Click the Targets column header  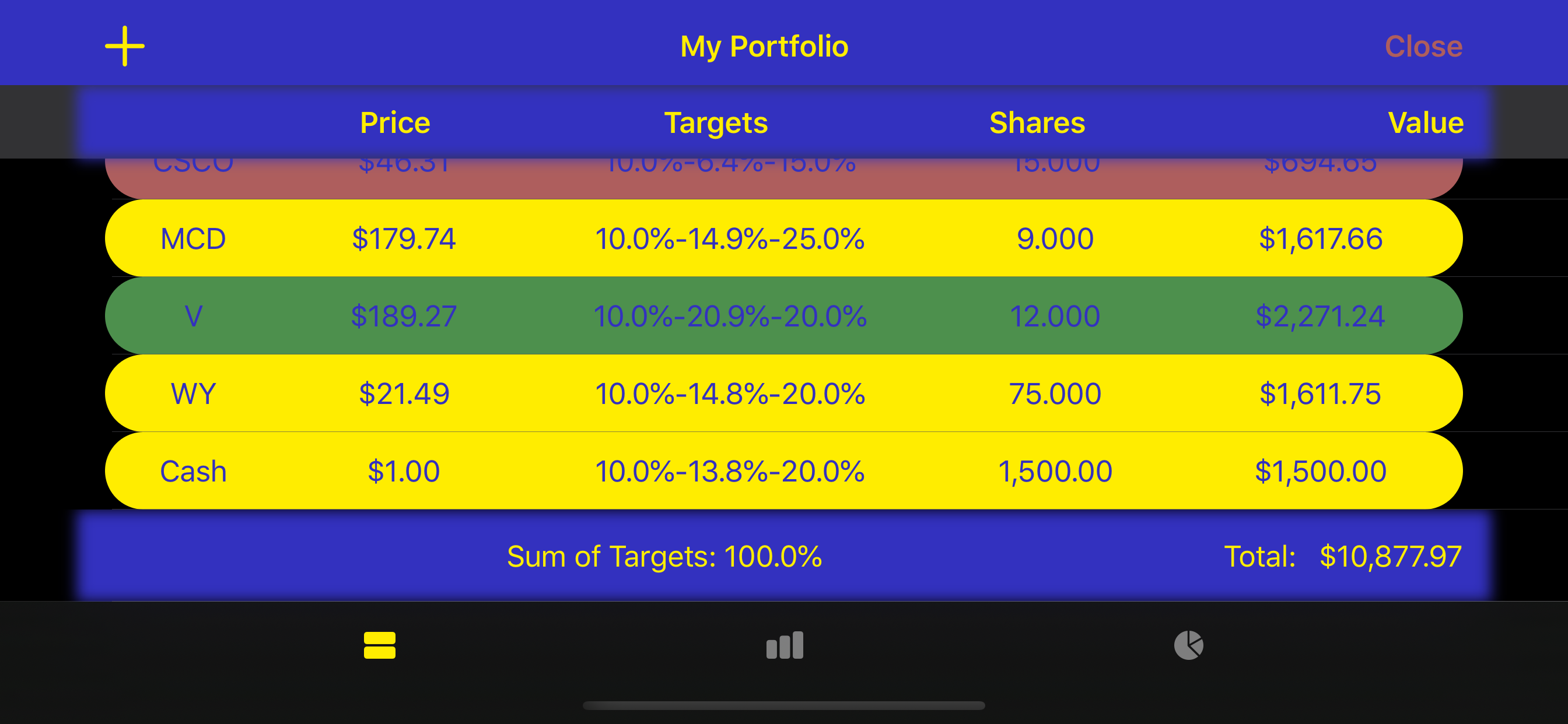(x=716, y=123)
